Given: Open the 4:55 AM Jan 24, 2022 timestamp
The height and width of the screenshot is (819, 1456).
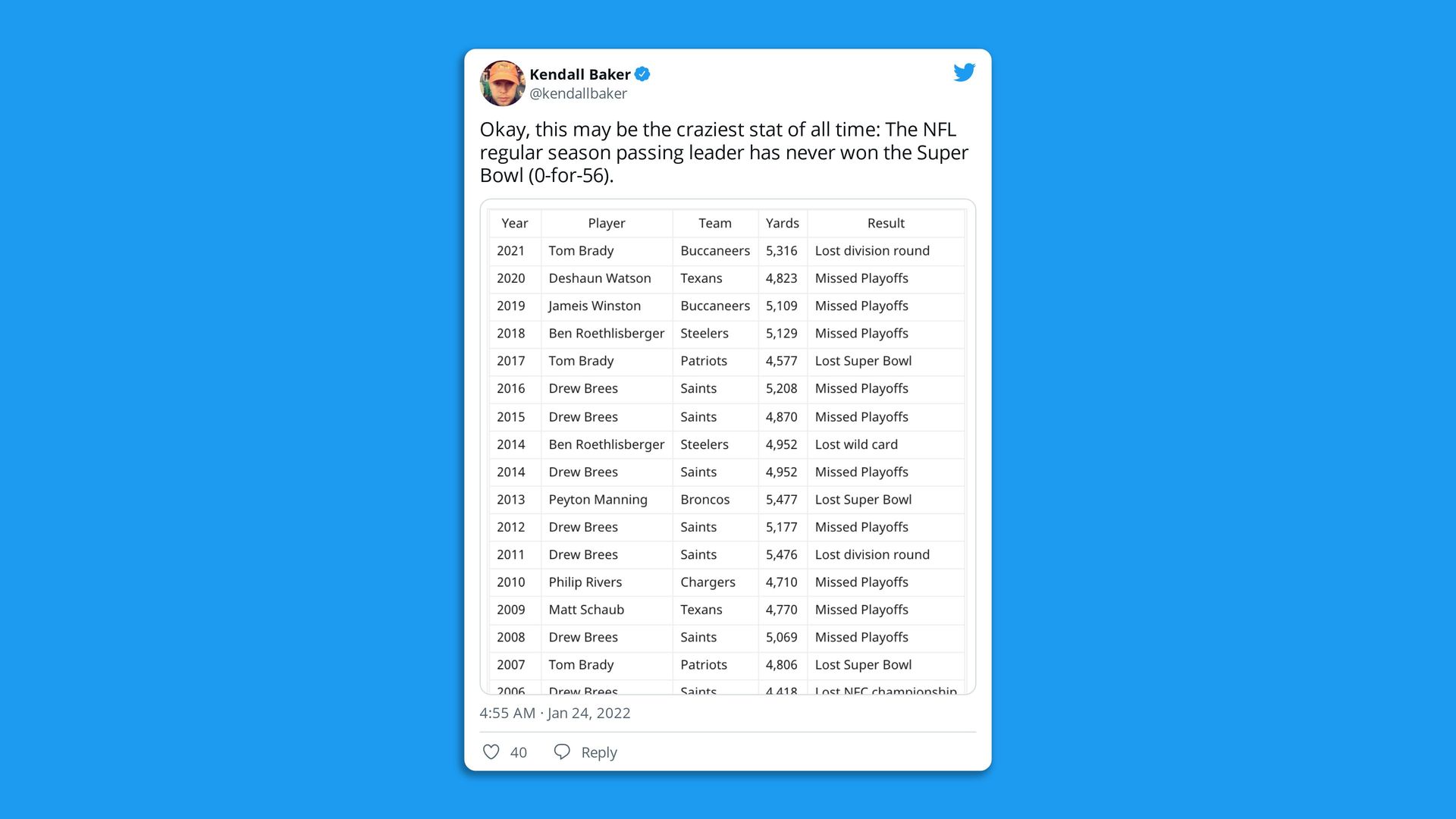Looking at the screenshot, I should point(554,713).
